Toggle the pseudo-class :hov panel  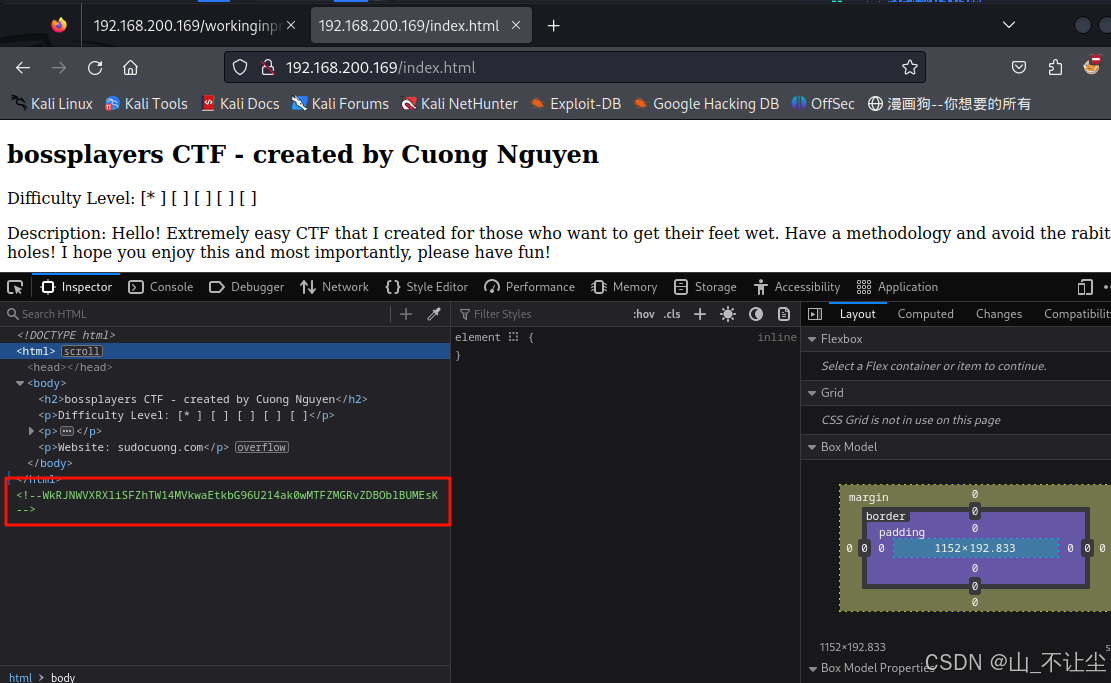643,313
